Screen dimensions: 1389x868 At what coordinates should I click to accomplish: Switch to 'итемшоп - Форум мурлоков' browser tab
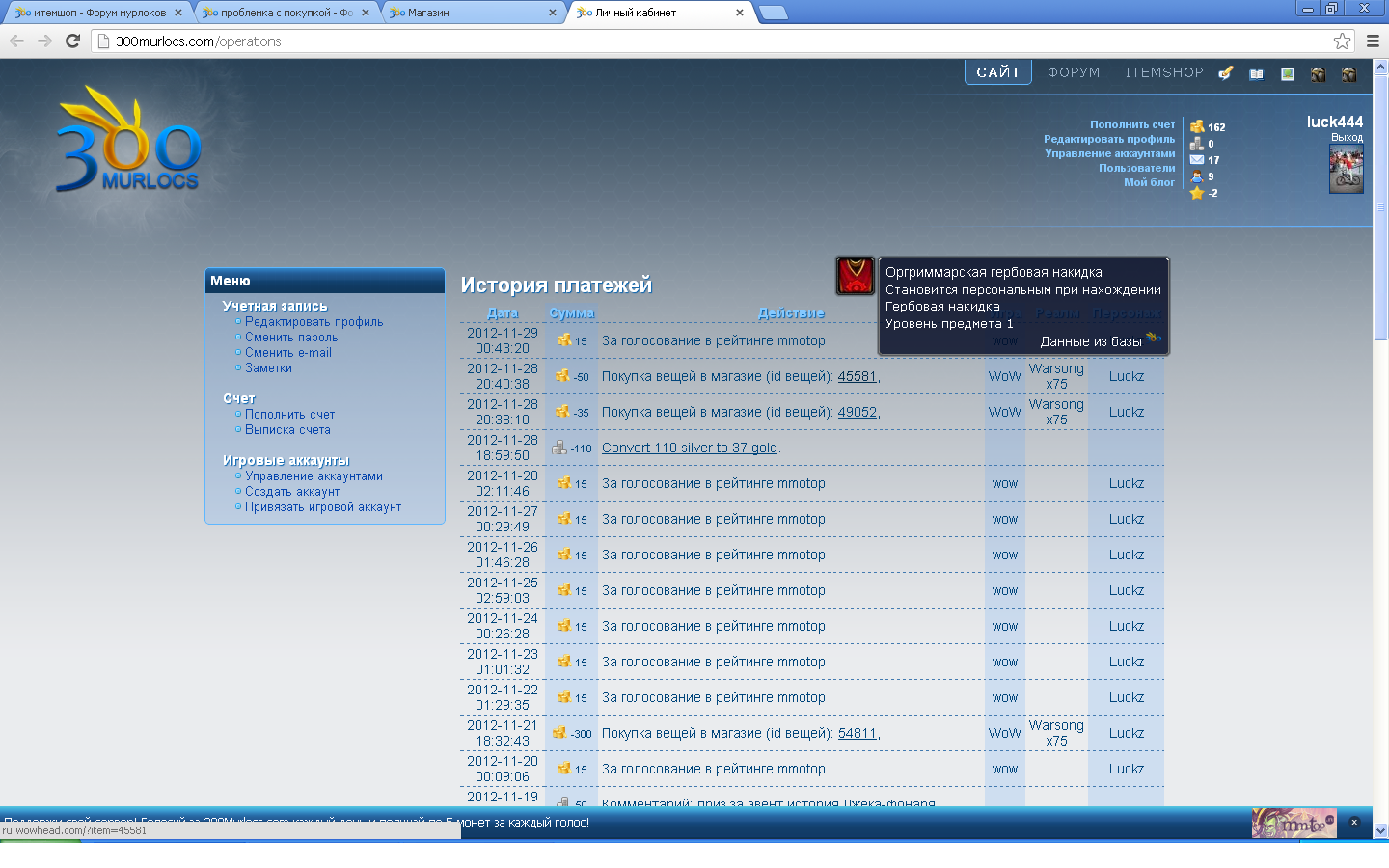96,13
